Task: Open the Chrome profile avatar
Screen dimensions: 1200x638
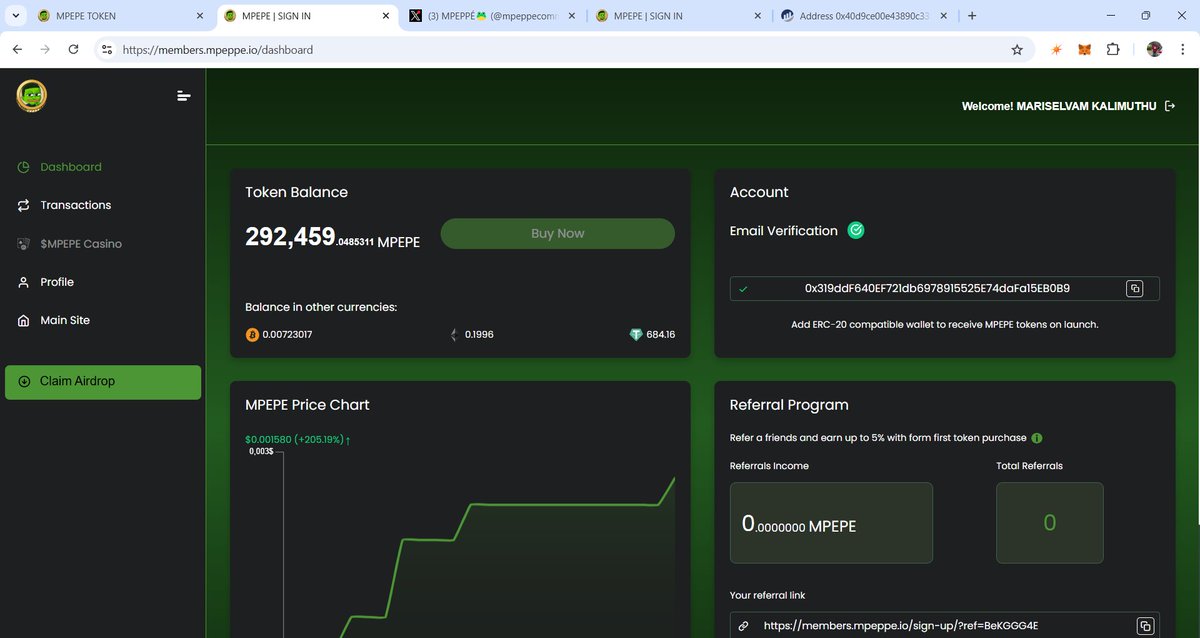Action: [1154, 49]
